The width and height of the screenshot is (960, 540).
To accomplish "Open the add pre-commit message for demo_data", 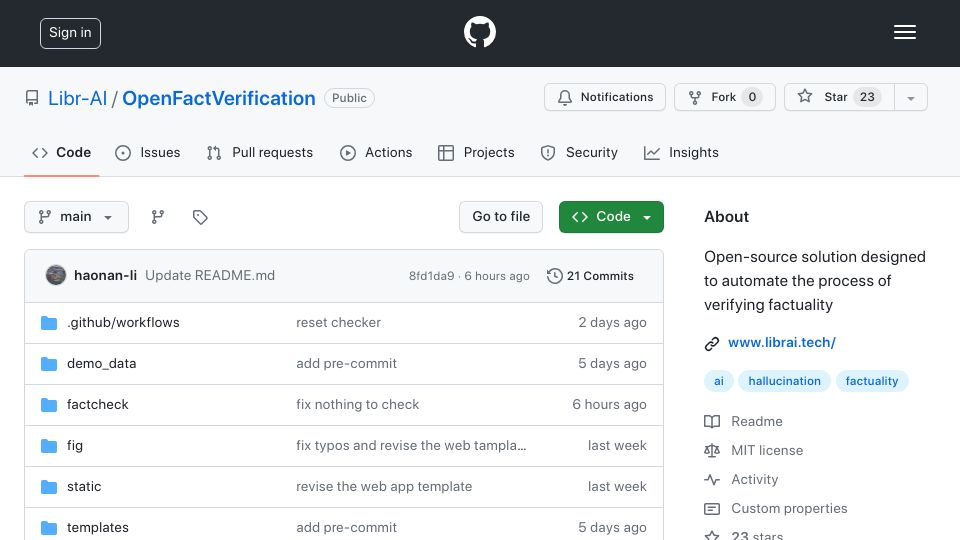I will [347, 364].
